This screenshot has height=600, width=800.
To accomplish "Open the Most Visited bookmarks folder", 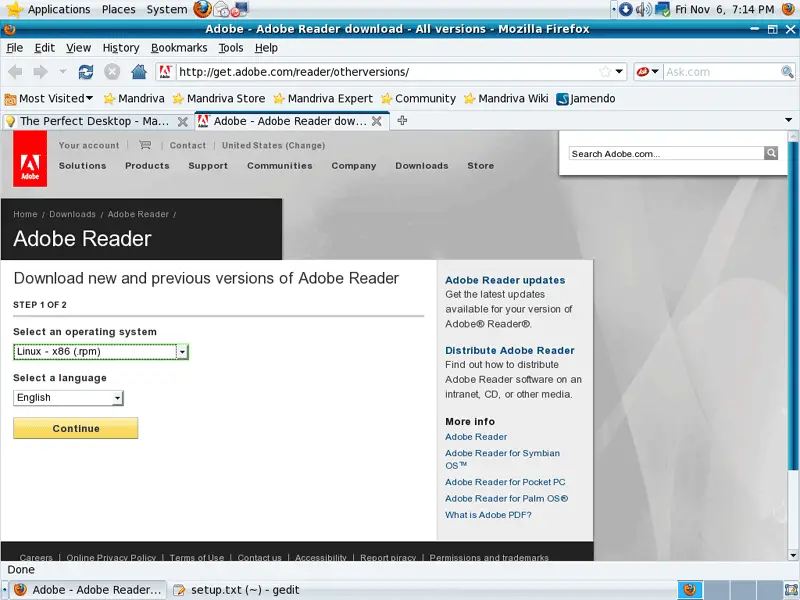I will click(x=49, y=98).
